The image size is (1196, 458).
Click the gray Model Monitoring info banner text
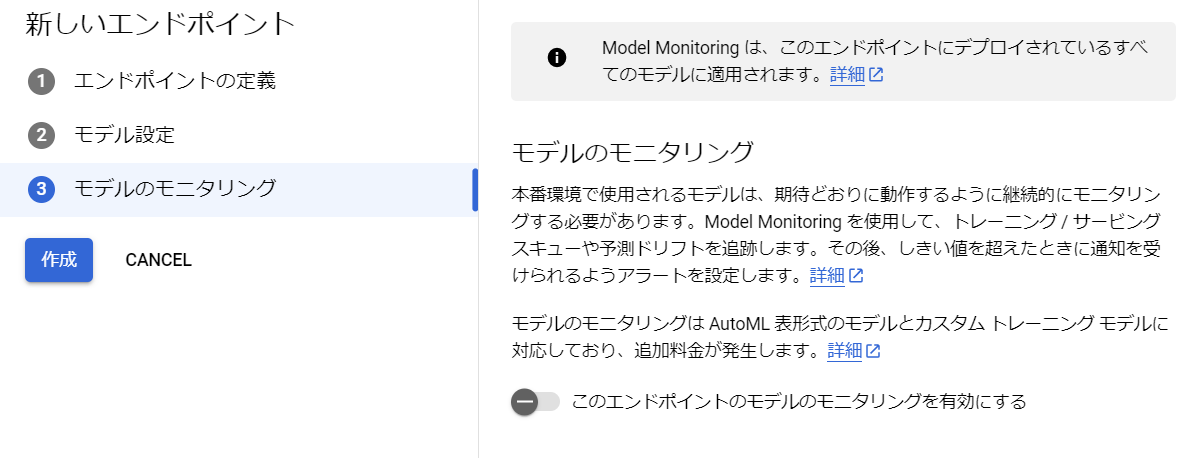pyautogui.click(x=875, y=61)
